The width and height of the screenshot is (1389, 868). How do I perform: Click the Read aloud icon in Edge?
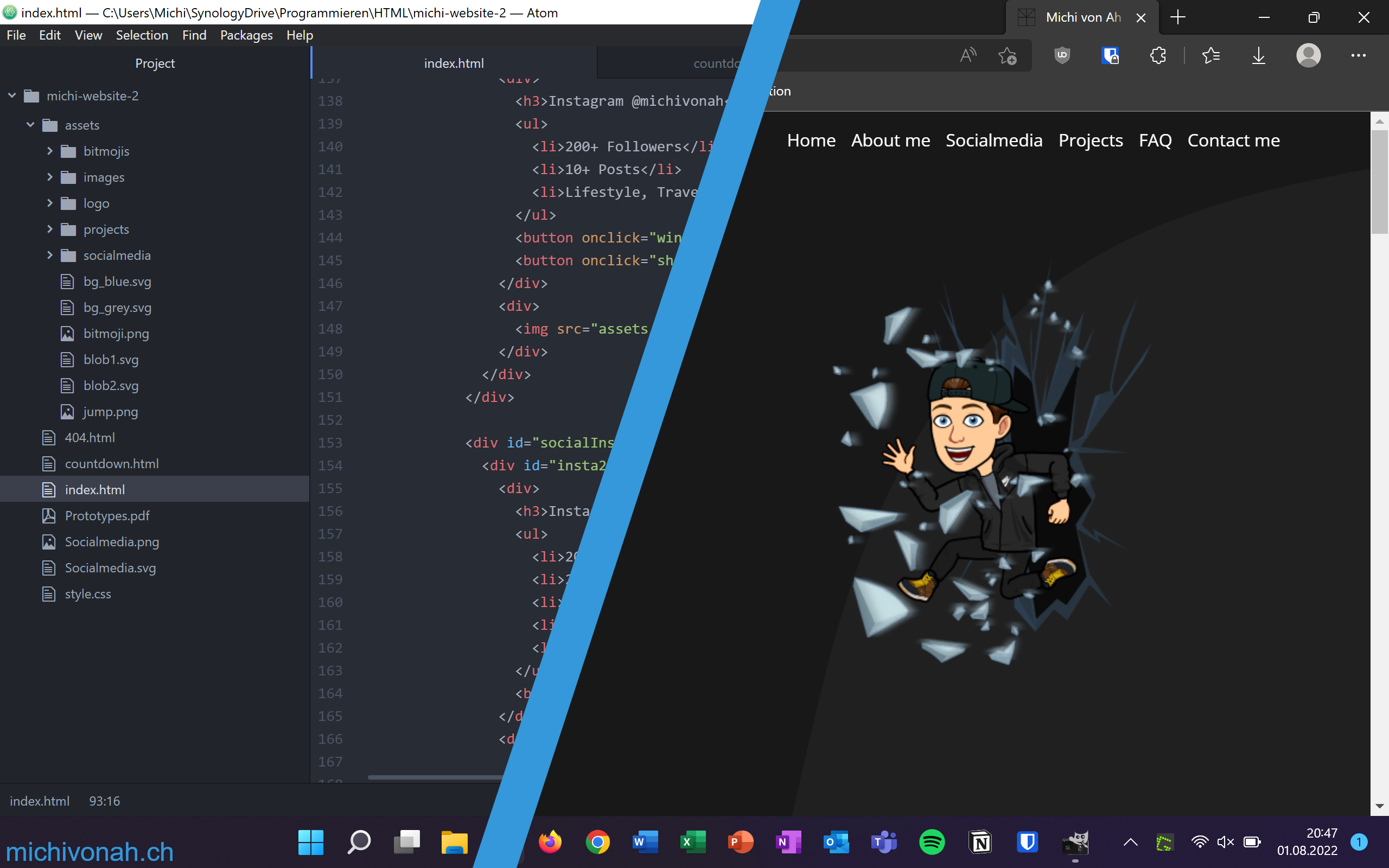tap(968, 56)
